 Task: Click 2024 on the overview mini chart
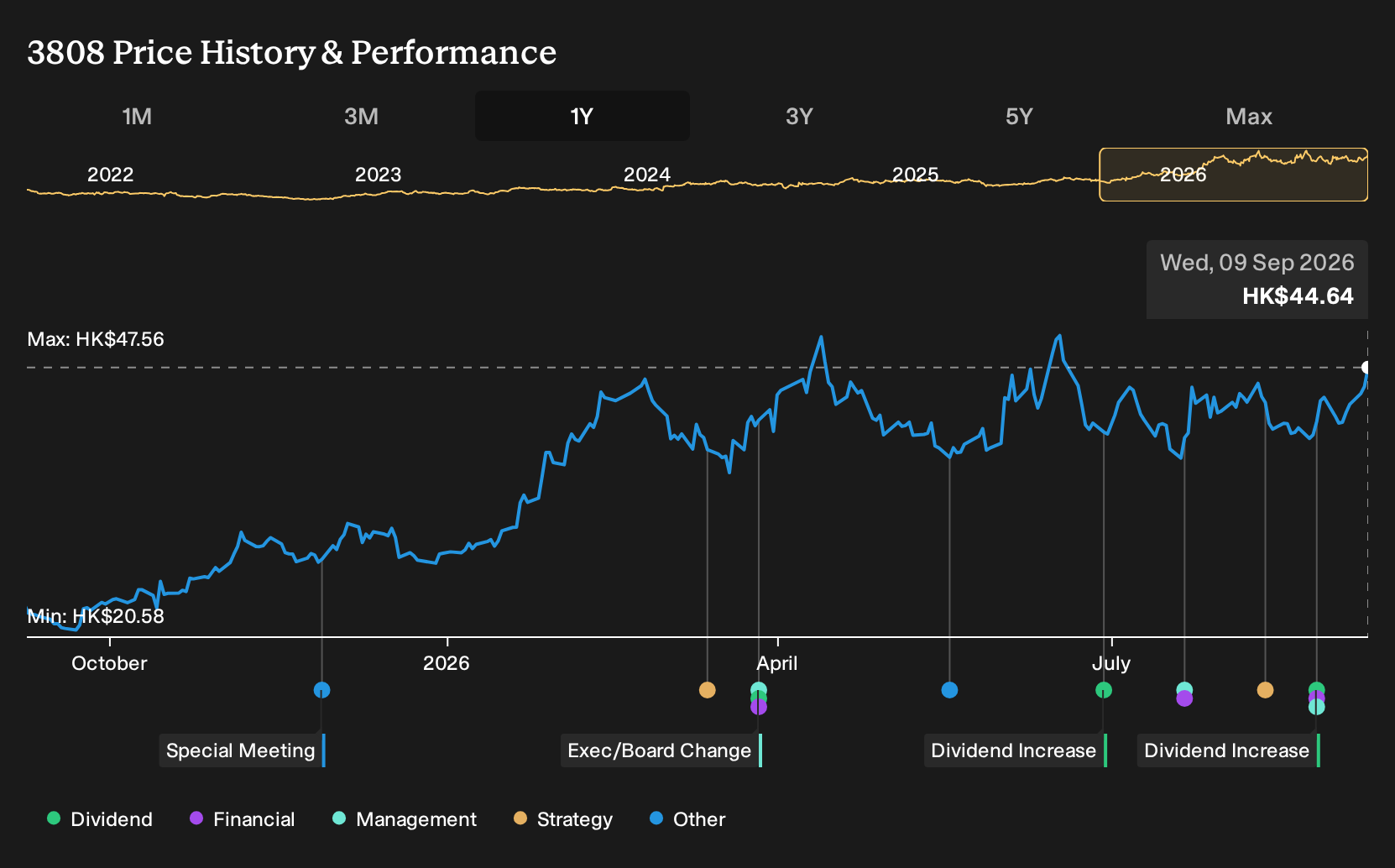[647, 175]
